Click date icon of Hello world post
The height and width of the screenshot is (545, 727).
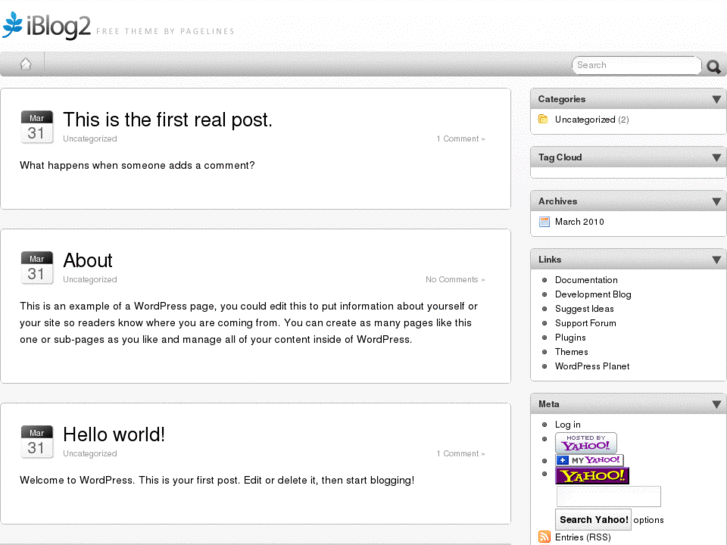pyautogui.click(x=37, y=442)
